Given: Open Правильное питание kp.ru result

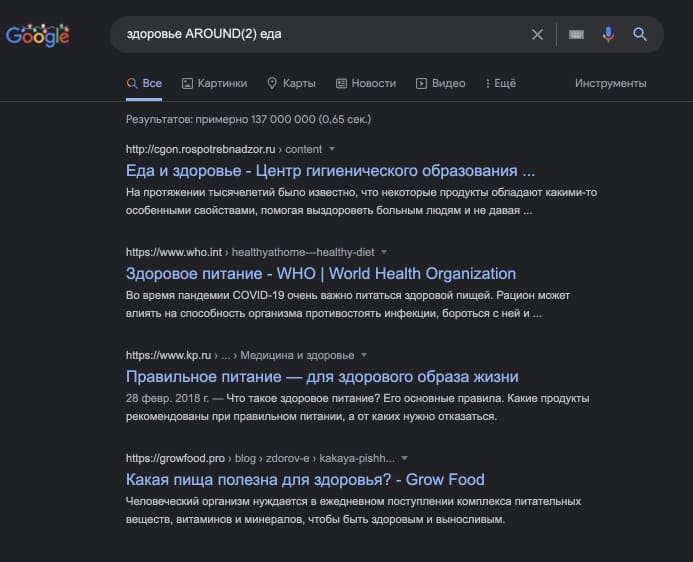Looking at the screenshot, I should tap(322, 377).
